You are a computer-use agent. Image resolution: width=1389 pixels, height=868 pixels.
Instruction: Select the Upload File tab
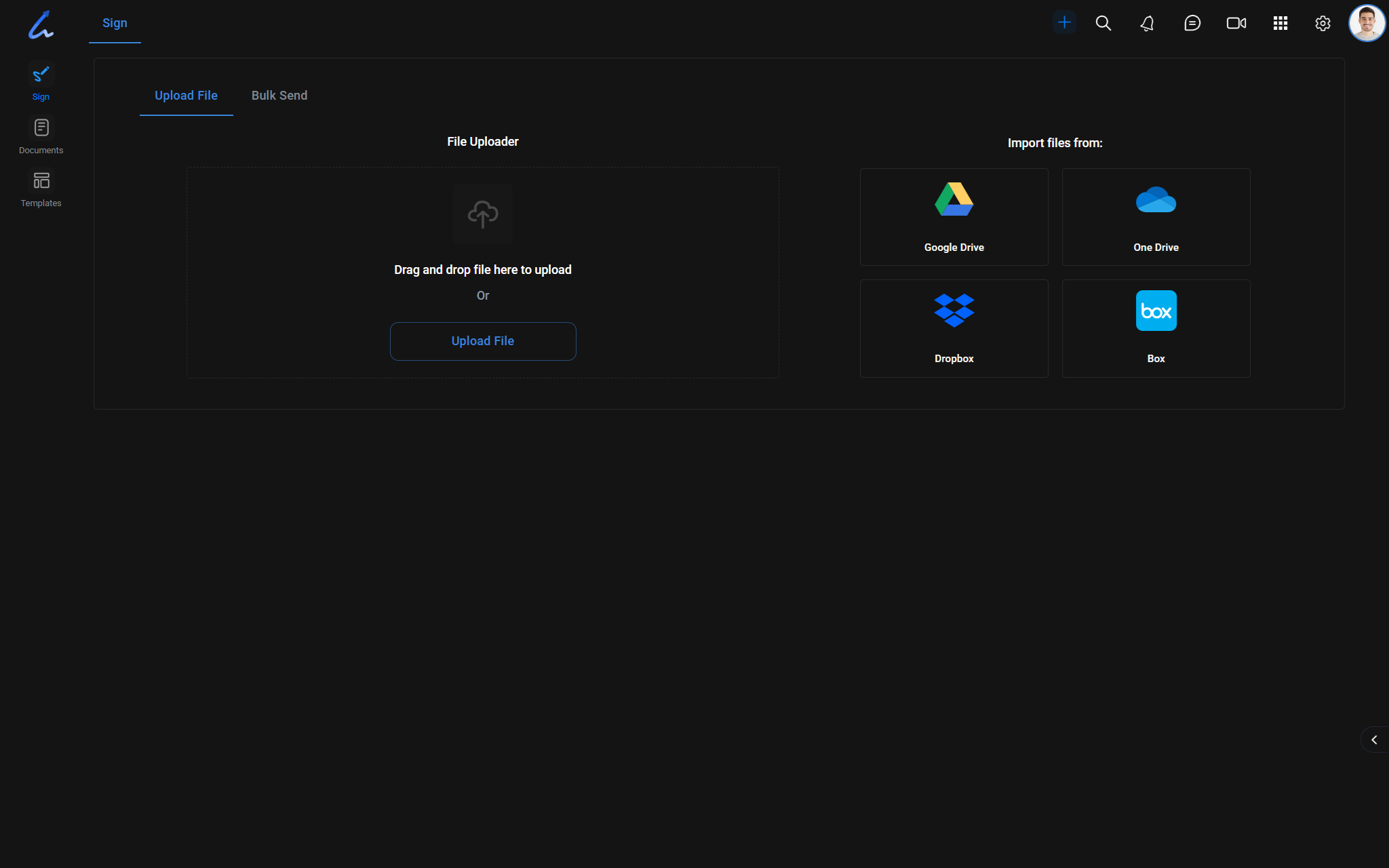(x=186, y=96)
